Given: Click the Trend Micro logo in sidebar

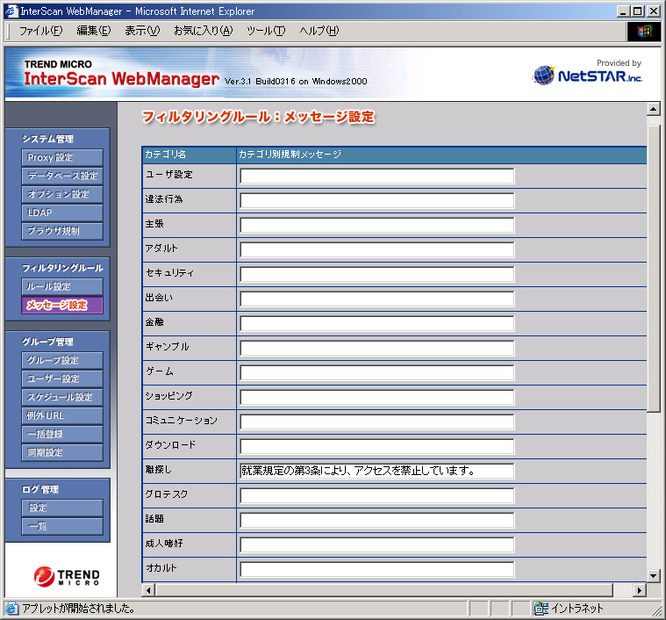Looking at the screenshot, I should [x=67, y=576].
